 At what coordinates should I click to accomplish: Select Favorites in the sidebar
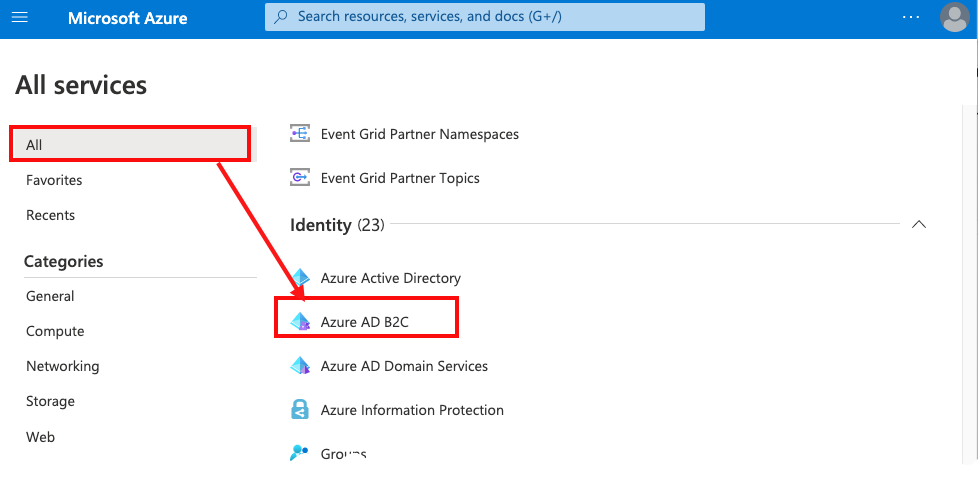click(x=54, y=180)
